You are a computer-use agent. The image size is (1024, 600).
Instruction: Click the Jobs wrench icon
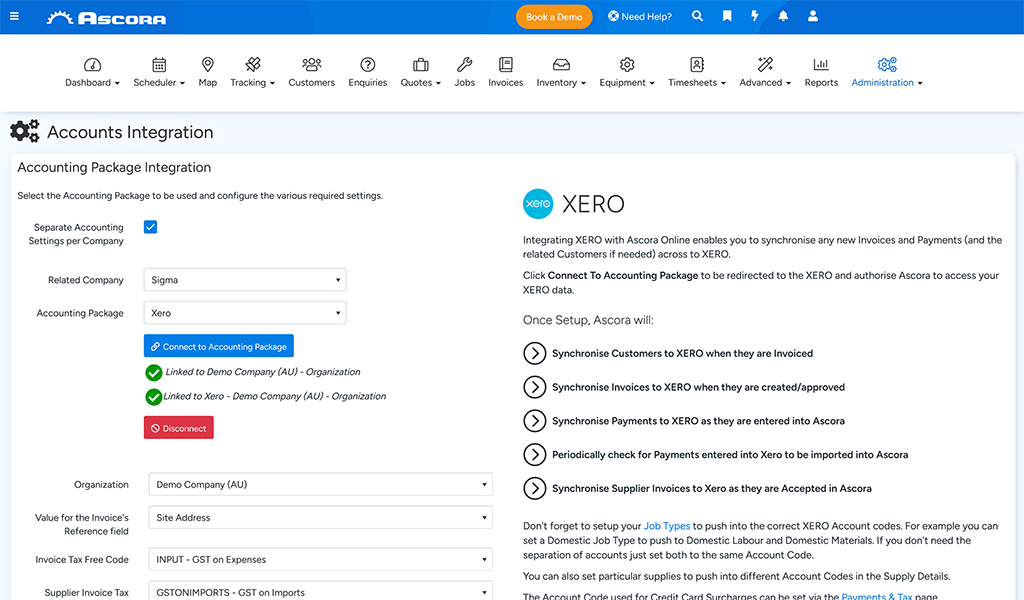[x=464, y=65]
